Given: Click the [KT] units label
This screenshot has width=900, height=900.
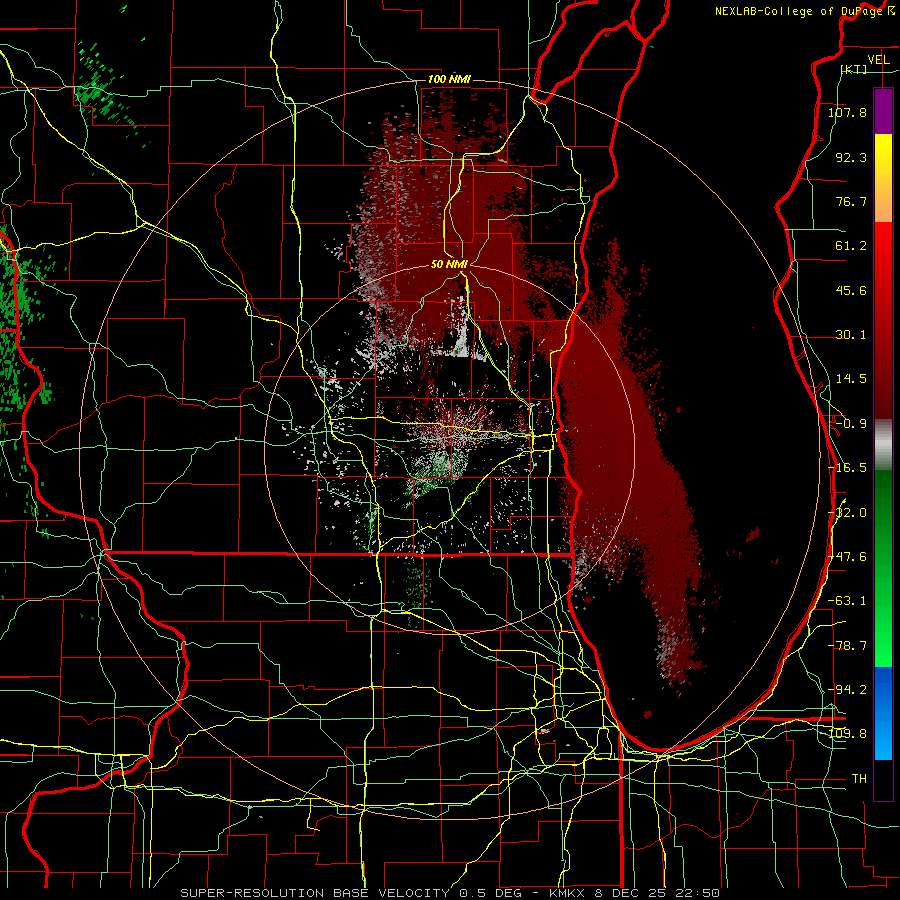Looking at the screenshot, I should (x=853, y=69).
